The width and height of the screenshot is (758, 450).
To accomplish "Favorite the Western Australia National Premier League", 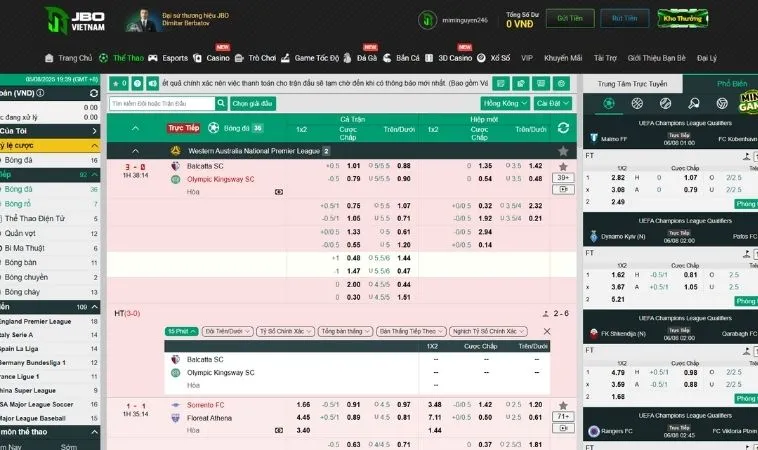I will point(563,151).
